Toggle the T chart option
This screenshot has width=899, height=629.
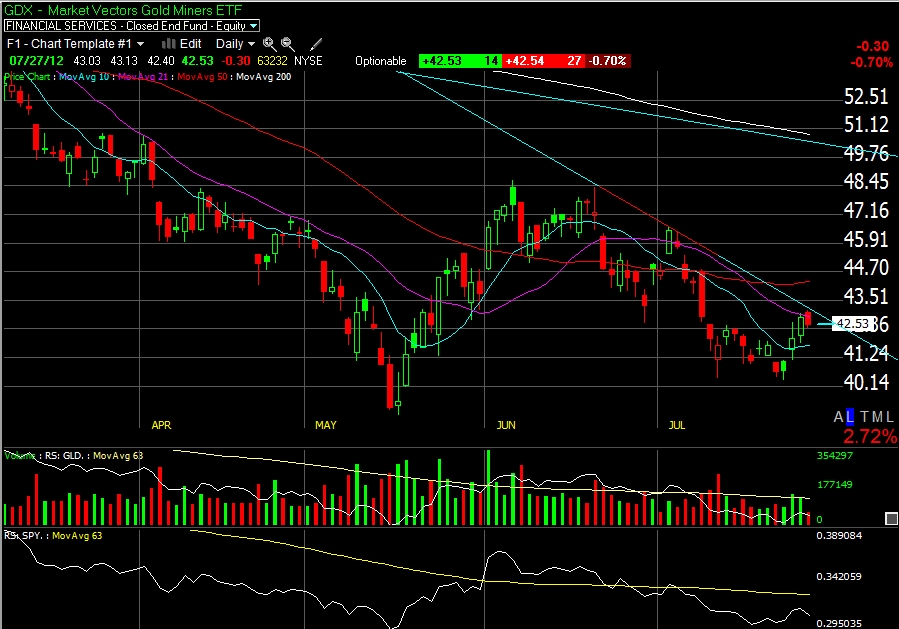(x=865, y=417)
